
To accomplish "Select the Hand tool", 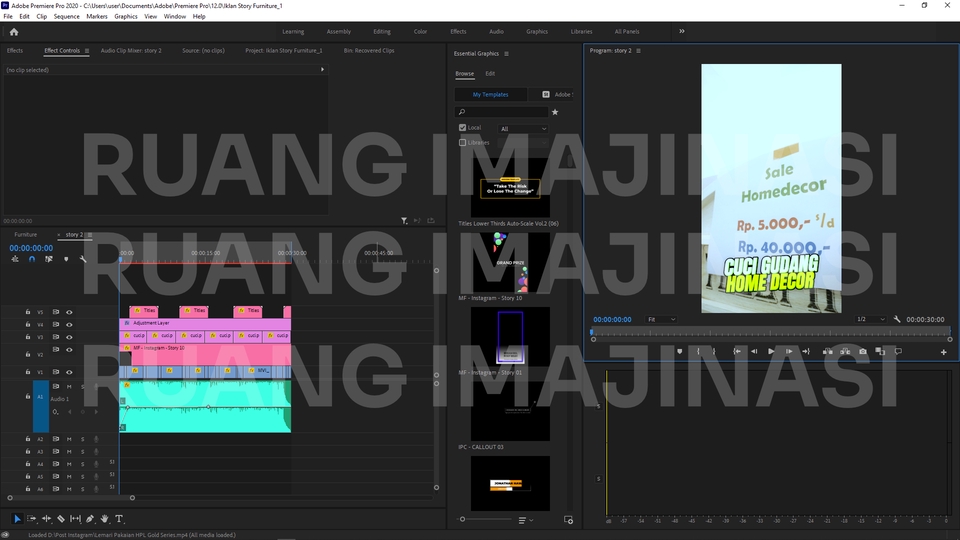I will pos(105,519).
